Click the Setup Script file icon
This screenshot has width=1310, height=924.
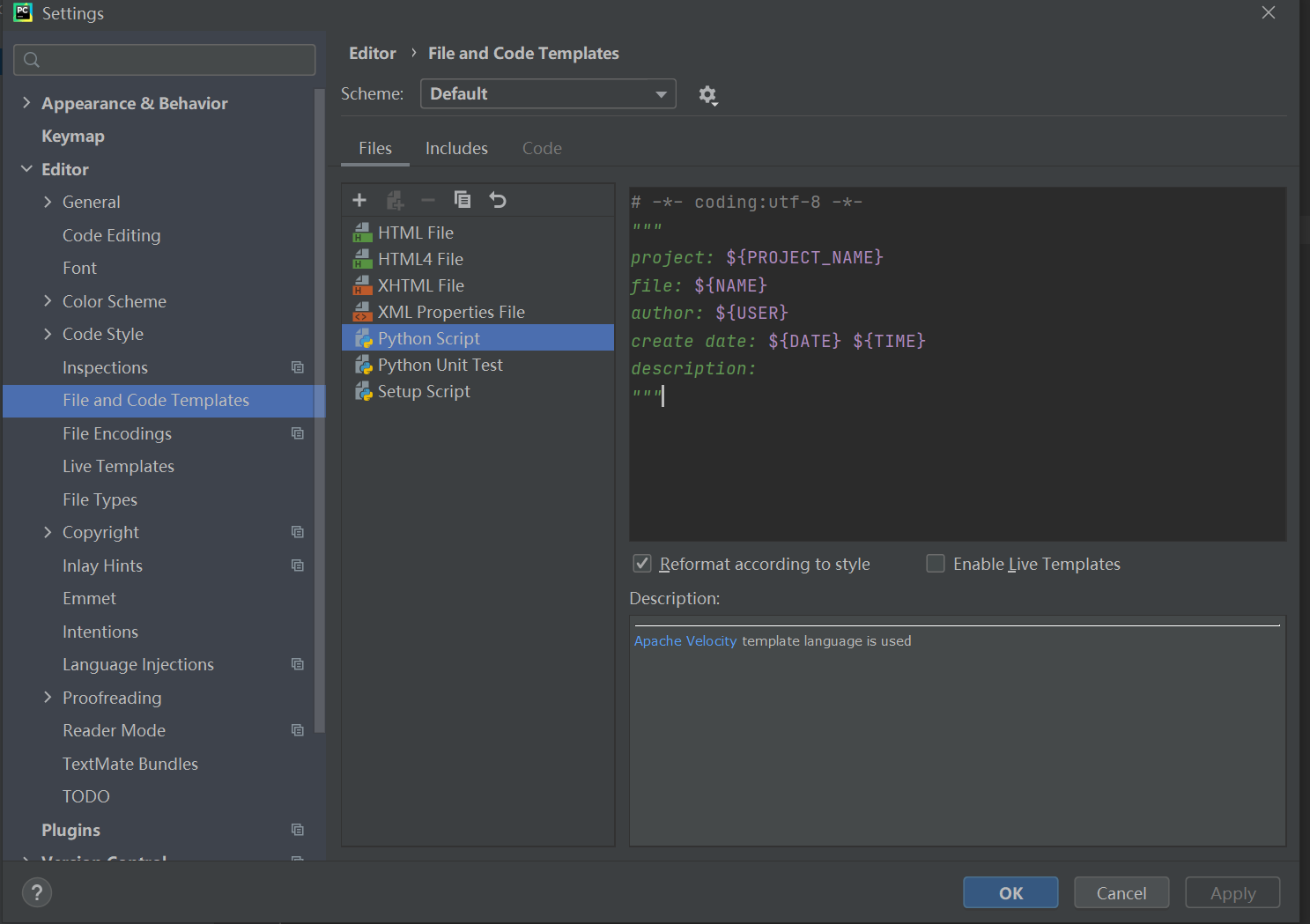pyautogui.click(x=363, y=391)
